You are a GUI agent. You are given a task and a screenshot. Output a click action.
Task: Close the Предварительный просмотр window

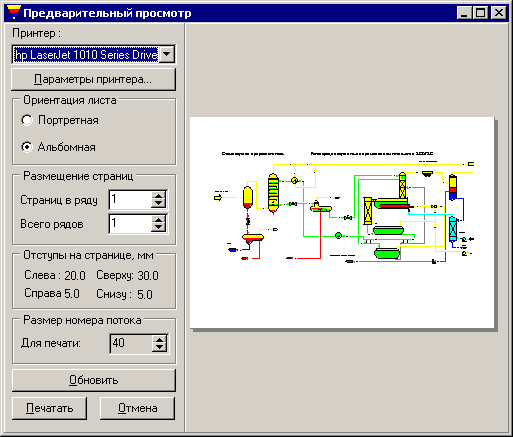(x=498, y=13)
